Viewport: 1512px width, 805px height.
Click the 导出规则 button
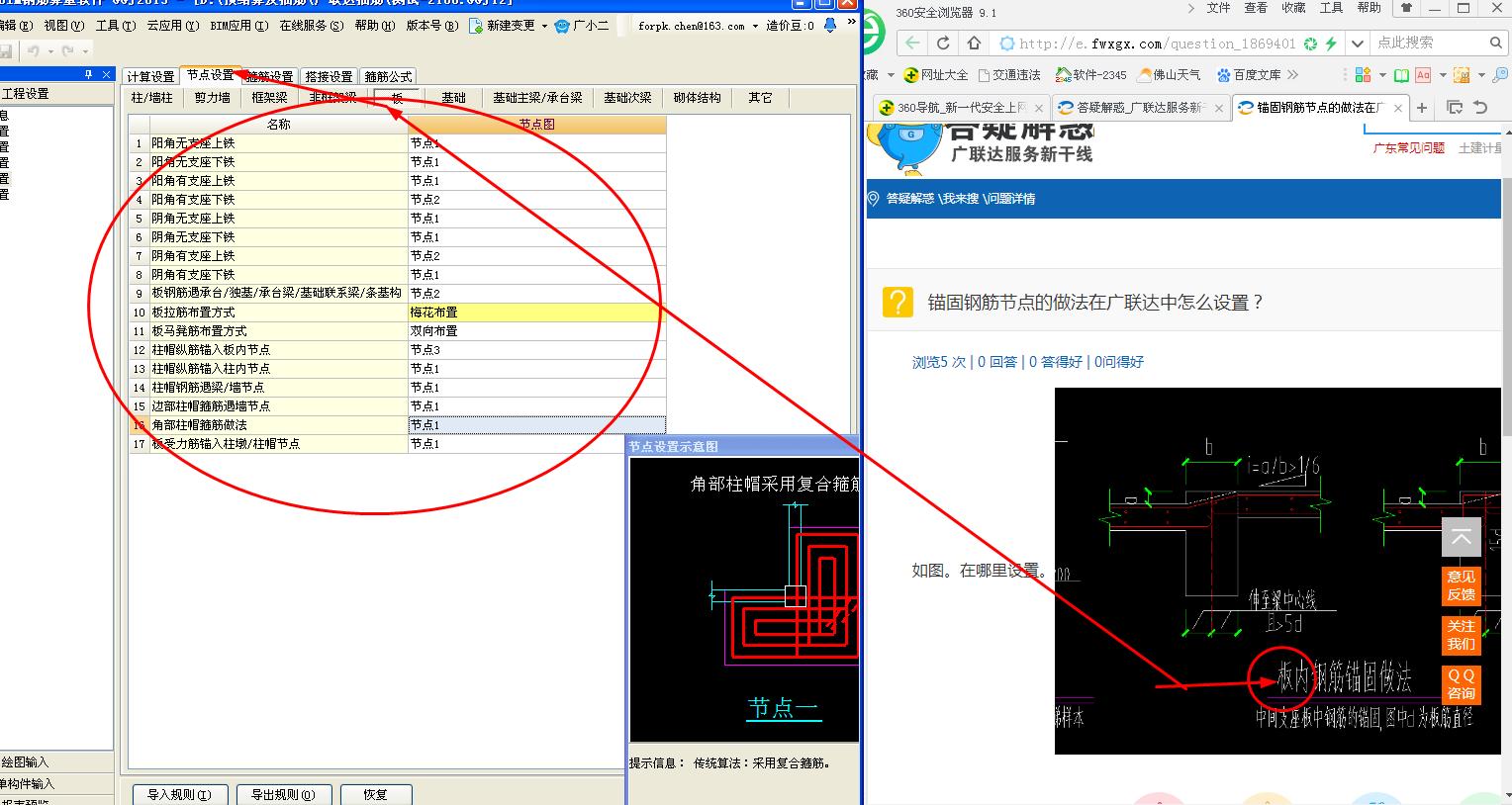pos(283,794)
